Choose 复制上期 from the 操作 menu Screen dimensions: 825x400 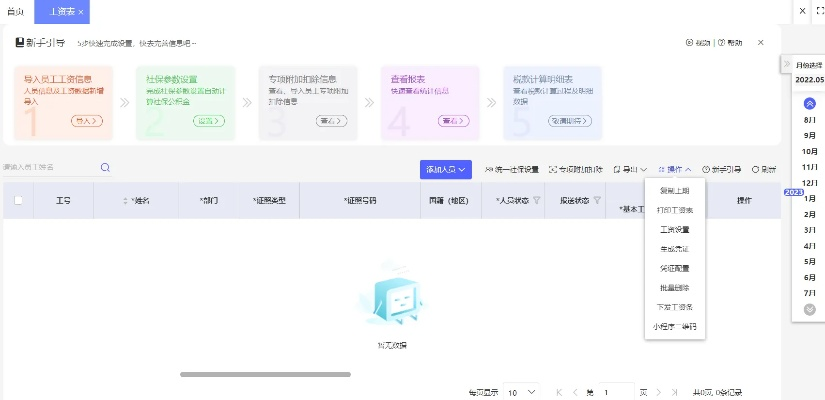(675, 191)
